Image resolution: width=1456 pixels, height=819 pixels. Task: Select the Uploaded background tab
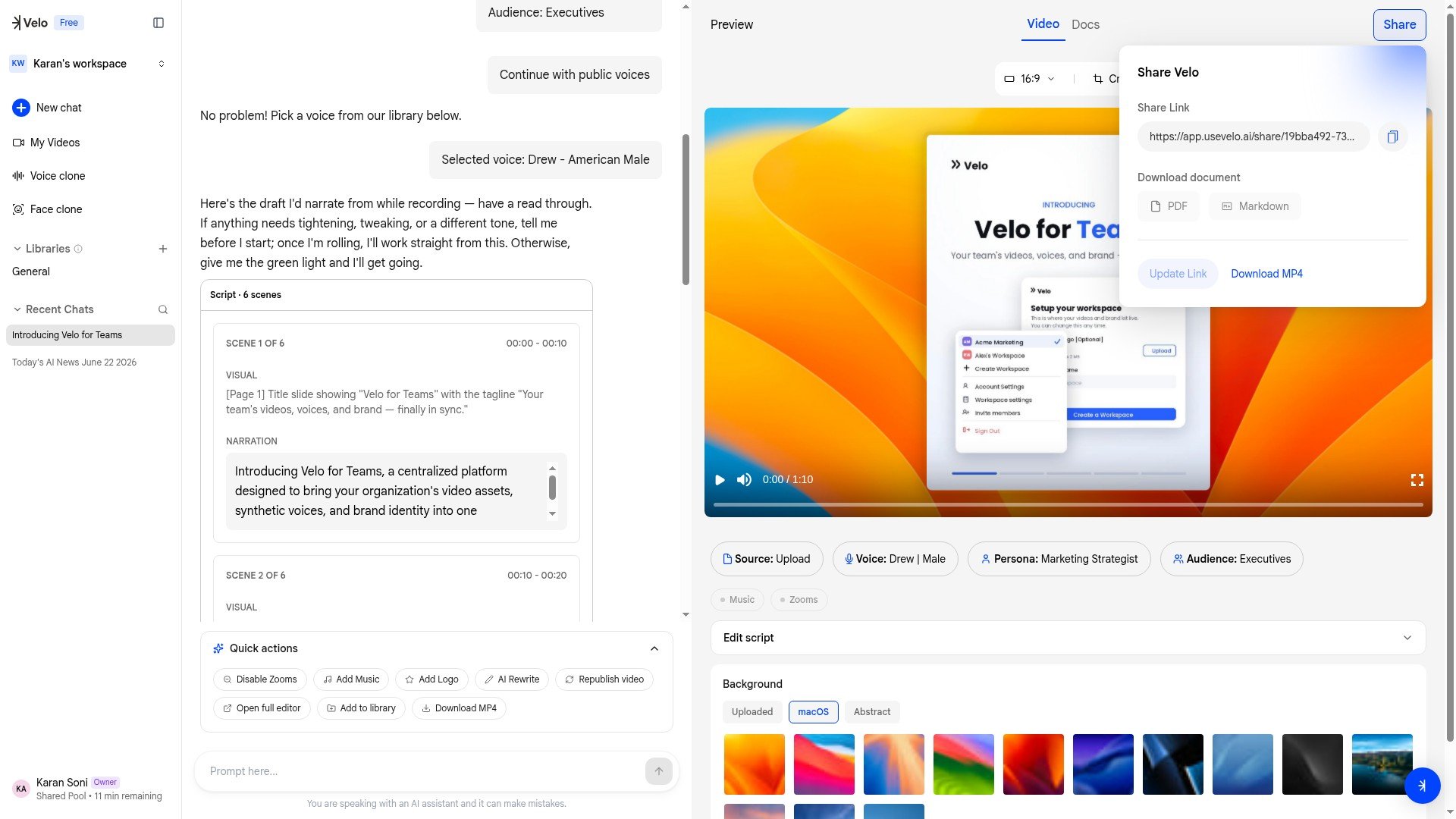(752, 712)
